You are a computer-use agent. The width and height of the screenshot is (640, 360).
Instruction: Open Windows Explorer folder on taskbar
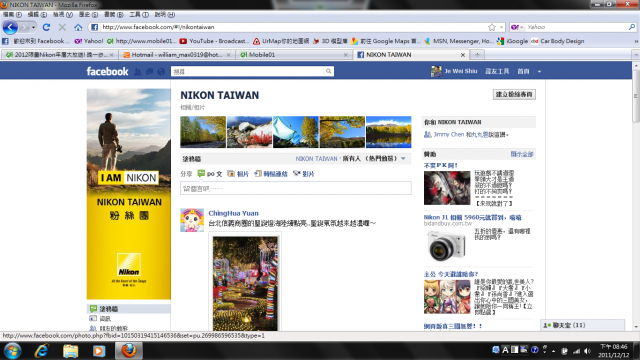coord(71,351)
